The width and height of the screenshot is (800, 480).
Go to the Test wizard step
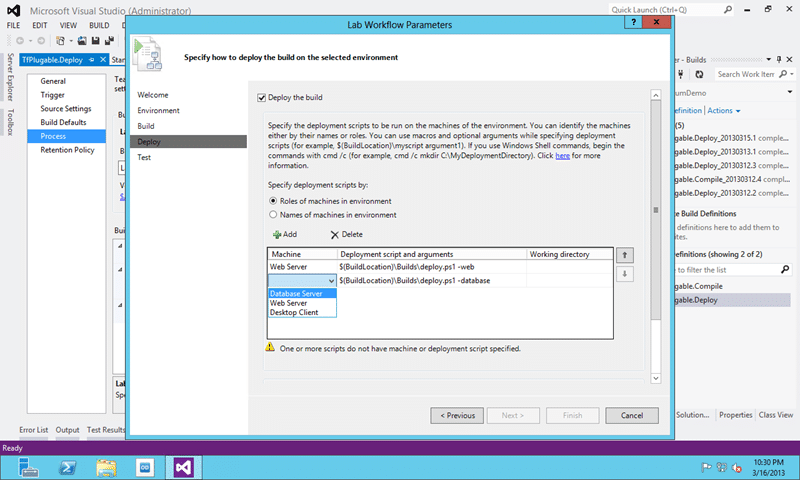pos(144,157)
